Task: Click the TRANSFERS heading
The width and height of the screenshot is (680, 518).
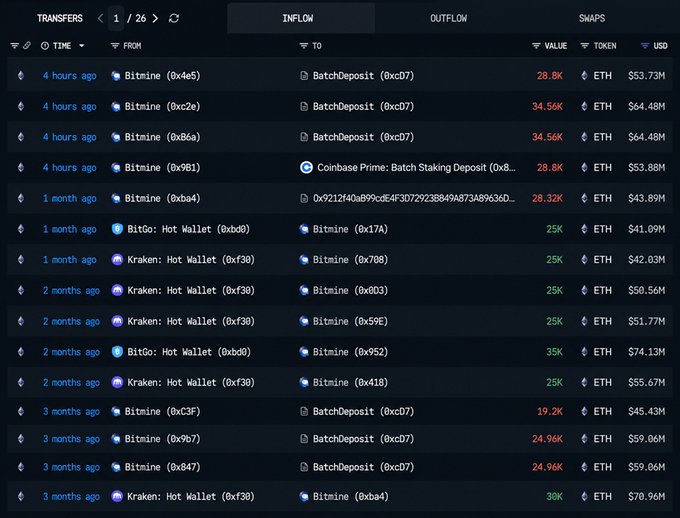Action: (59, 18)
